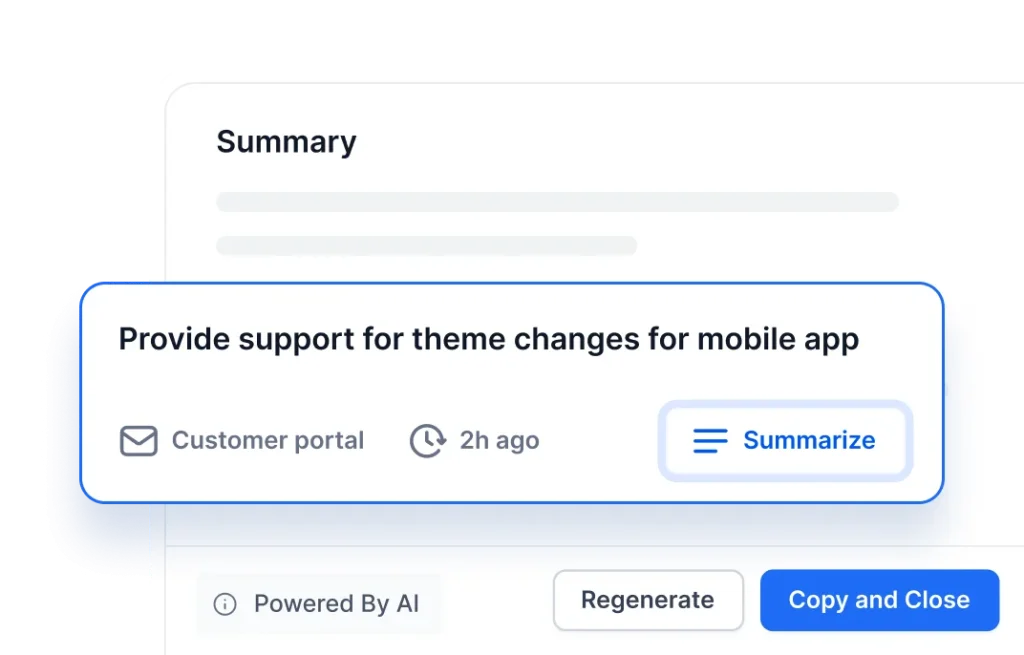1024x655 pixels.
Task: Click the second summary placeholder line
Action: pos(426,245)
